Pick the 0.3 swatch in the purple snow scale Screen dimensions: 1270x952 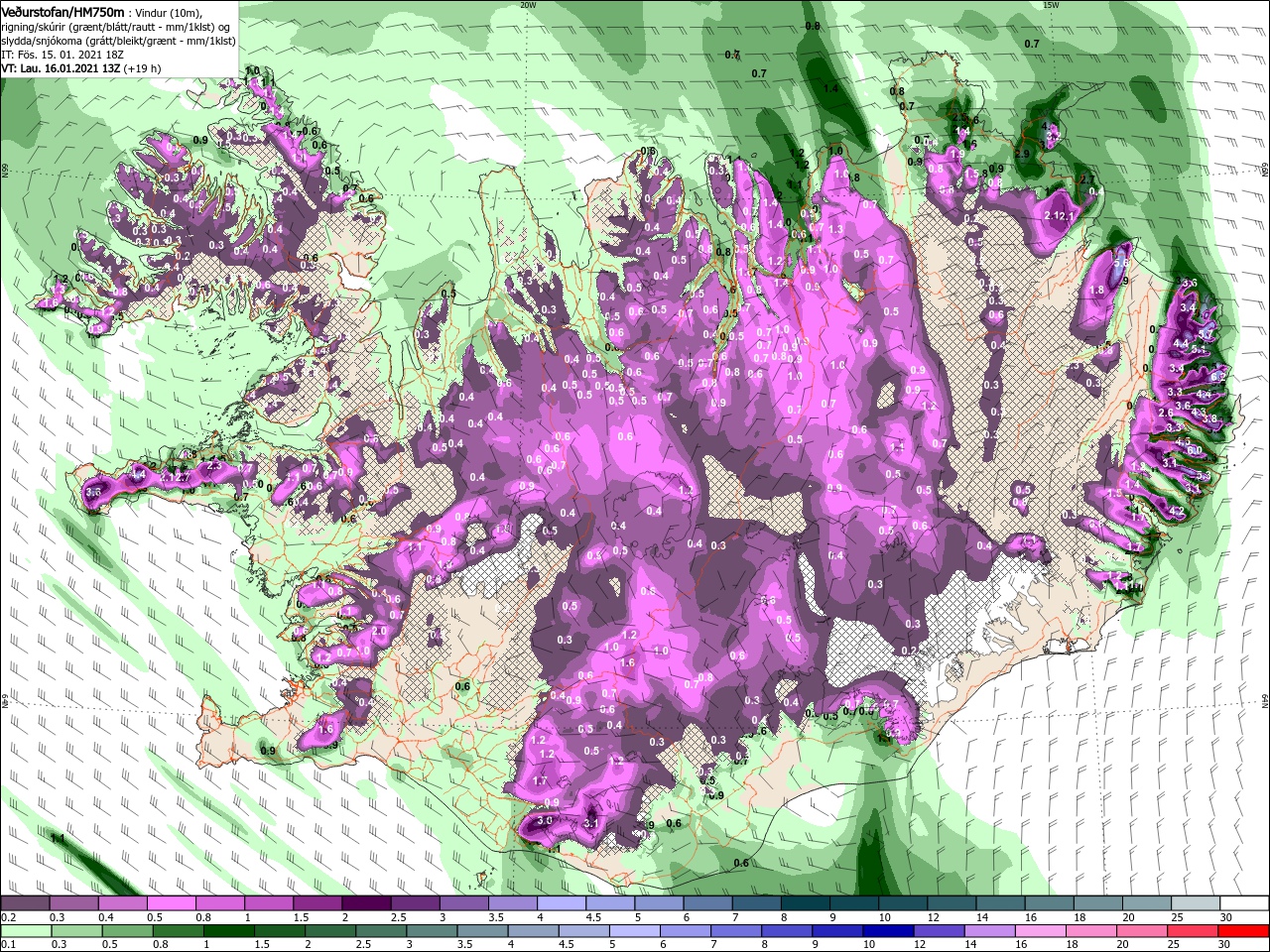(72, 903)
